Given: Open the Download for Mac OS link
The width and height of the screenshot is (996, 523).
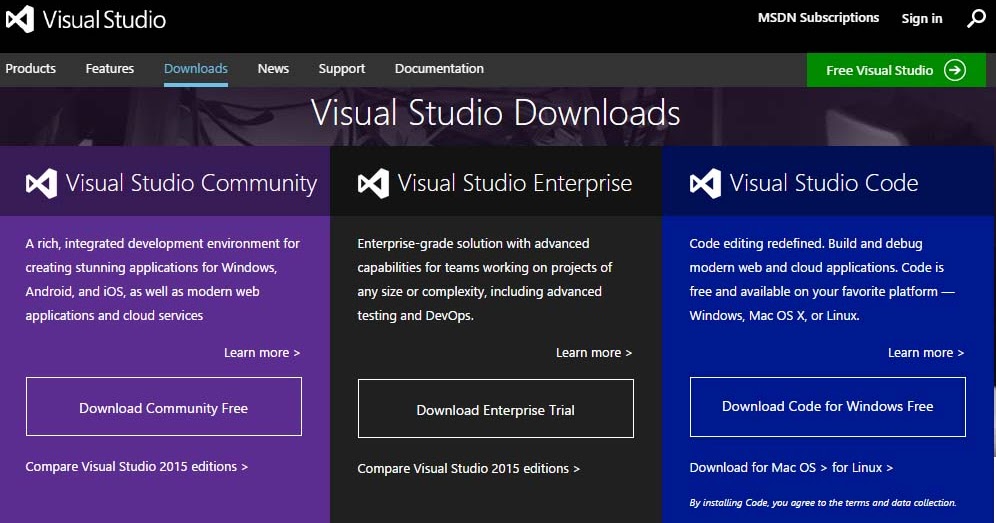Looking at the screenshot, I should point(758,468).
